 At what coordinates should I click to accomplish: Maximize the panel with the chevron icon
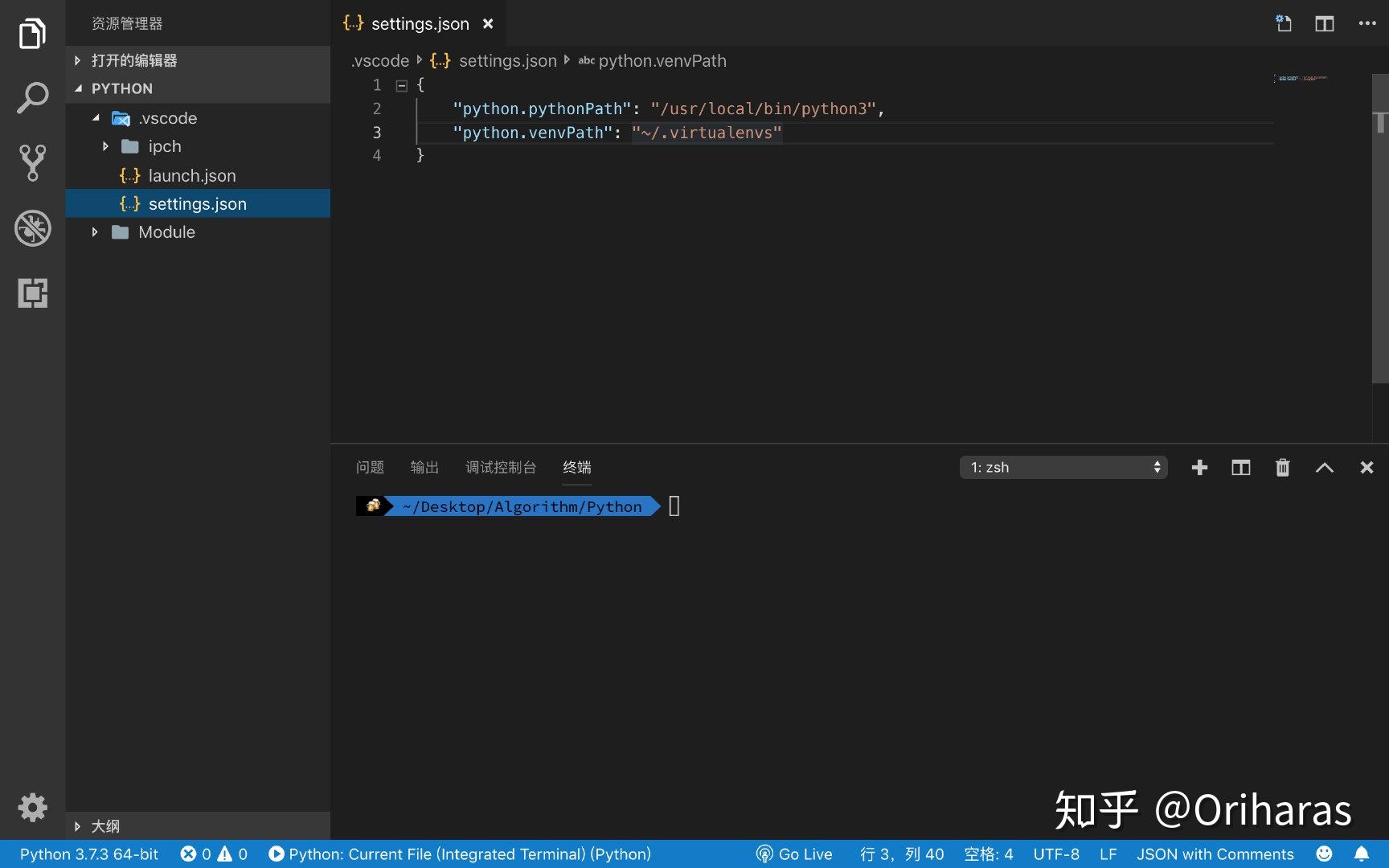pos(1325,467)
